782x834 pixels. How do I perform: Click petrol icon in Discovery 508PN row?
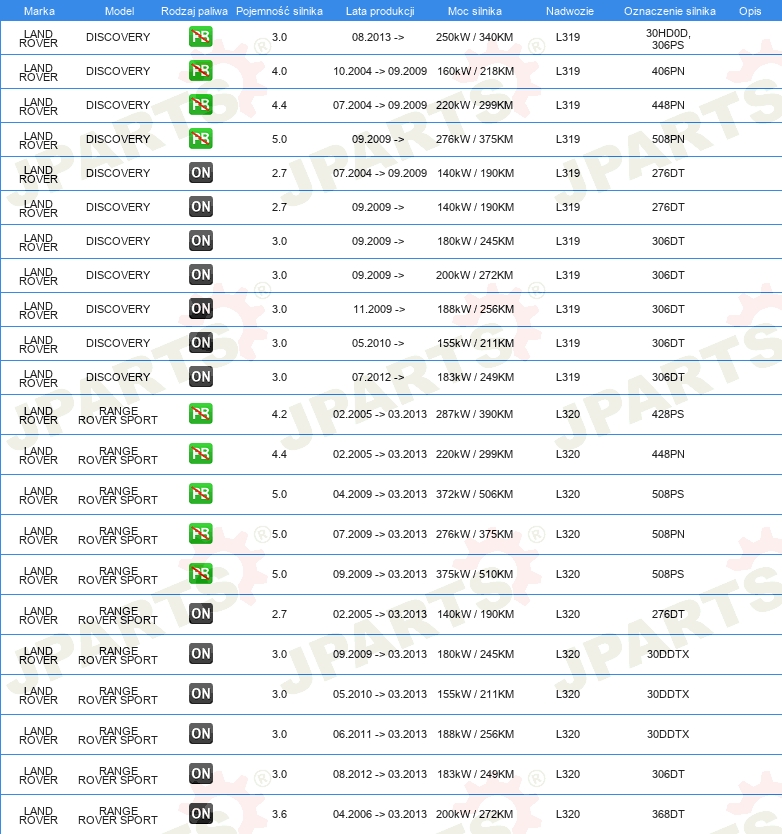pos(201,139)
